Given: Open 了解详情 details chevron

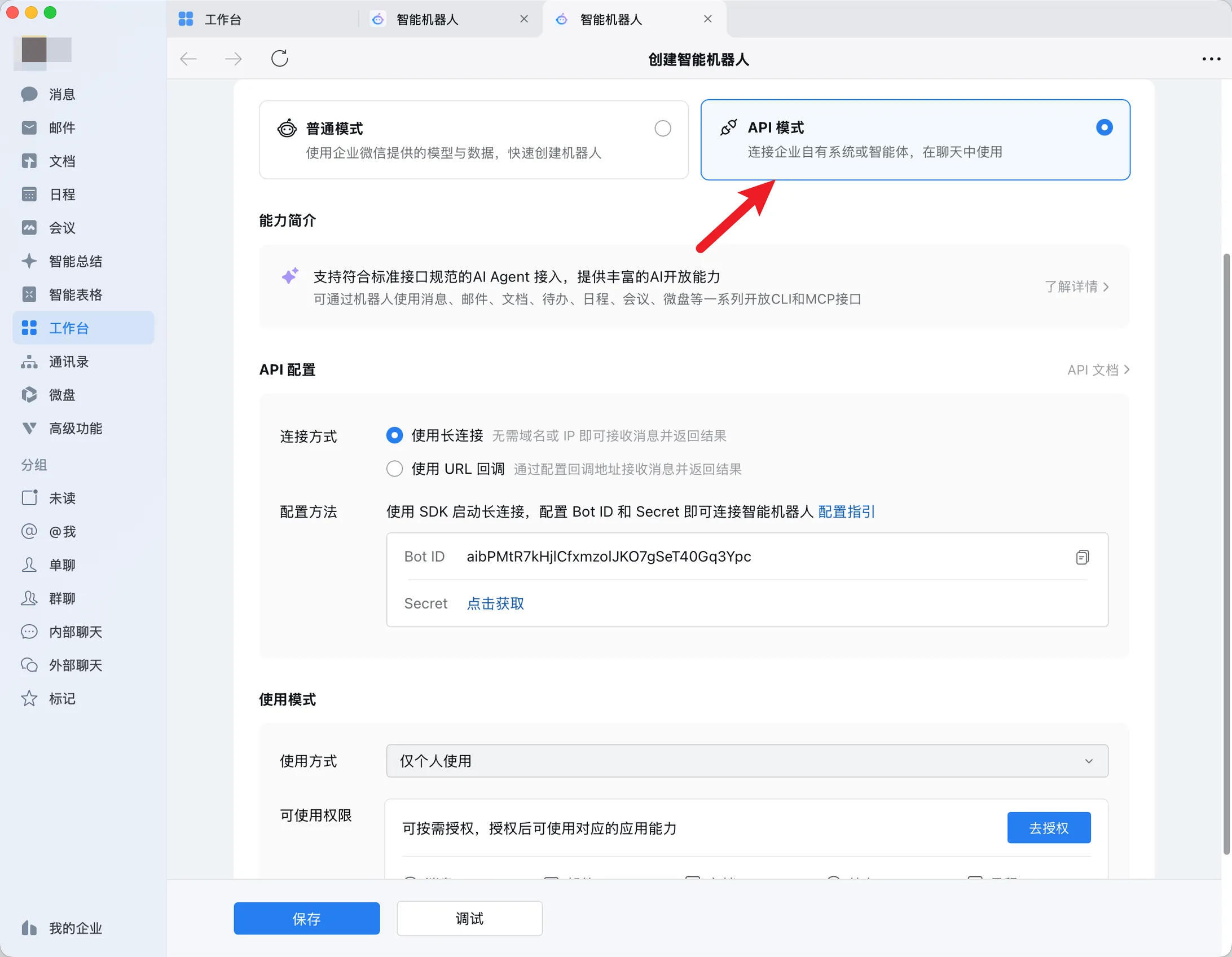Looking at the screenshot, I should pyautogui.click(x=1077, y=286).
